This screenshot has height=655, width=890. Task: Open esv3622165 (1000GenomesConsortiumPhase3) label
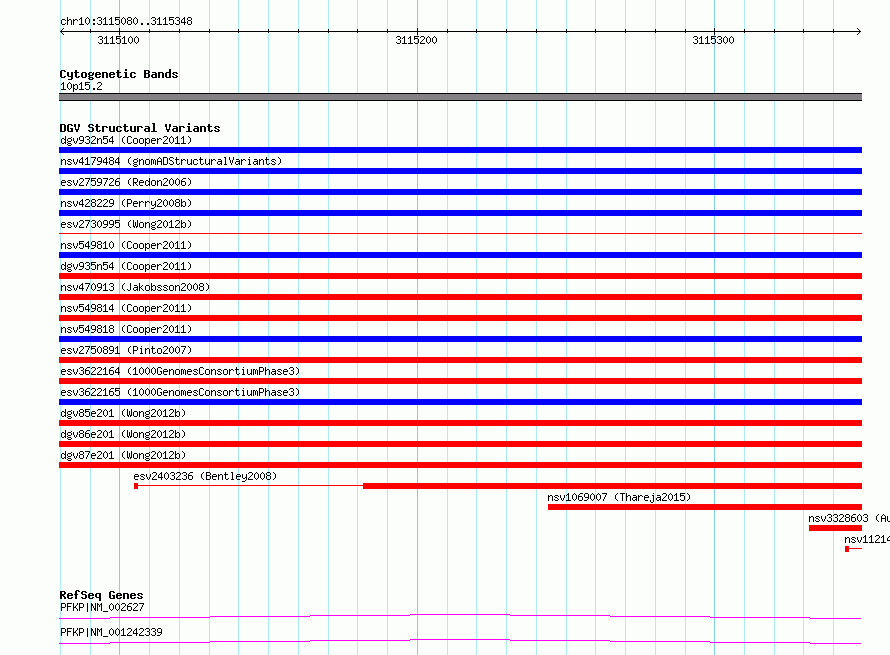pos(180,392)
